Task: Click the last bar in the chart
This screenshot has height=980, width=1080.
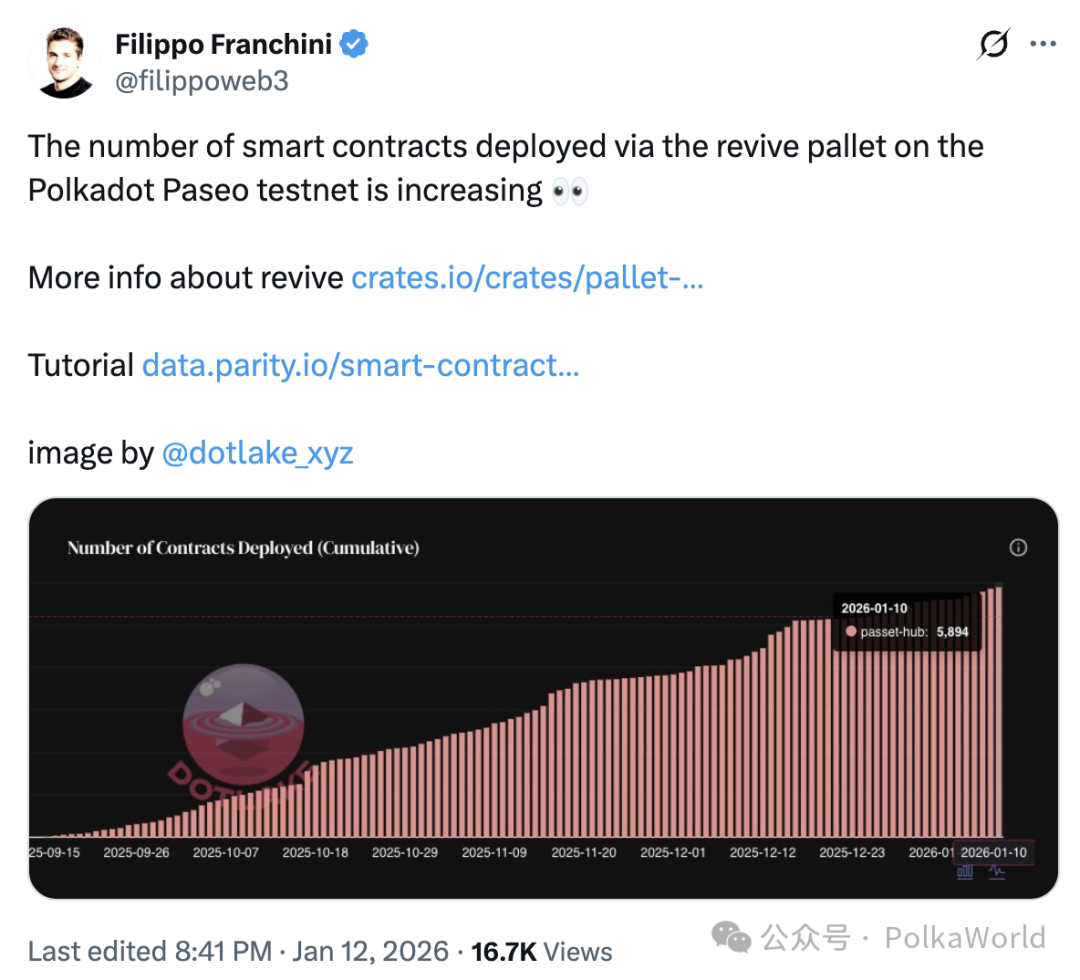Action: [997, 712]
